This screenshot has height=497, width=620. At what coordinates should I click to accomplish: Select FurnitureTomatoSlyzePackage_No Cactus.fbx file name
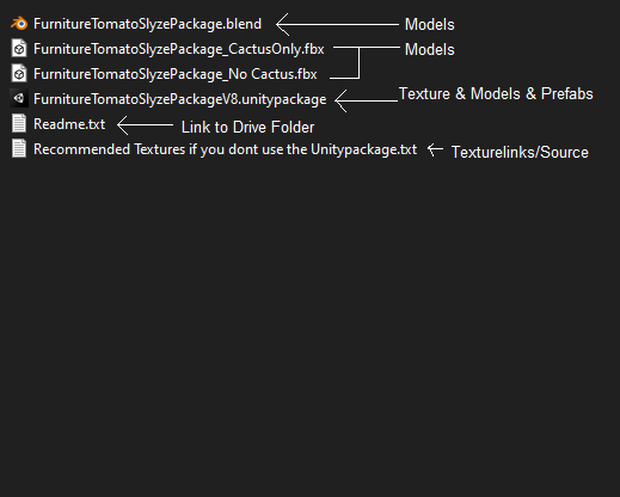pyautogui.click(x=175, y=74)
